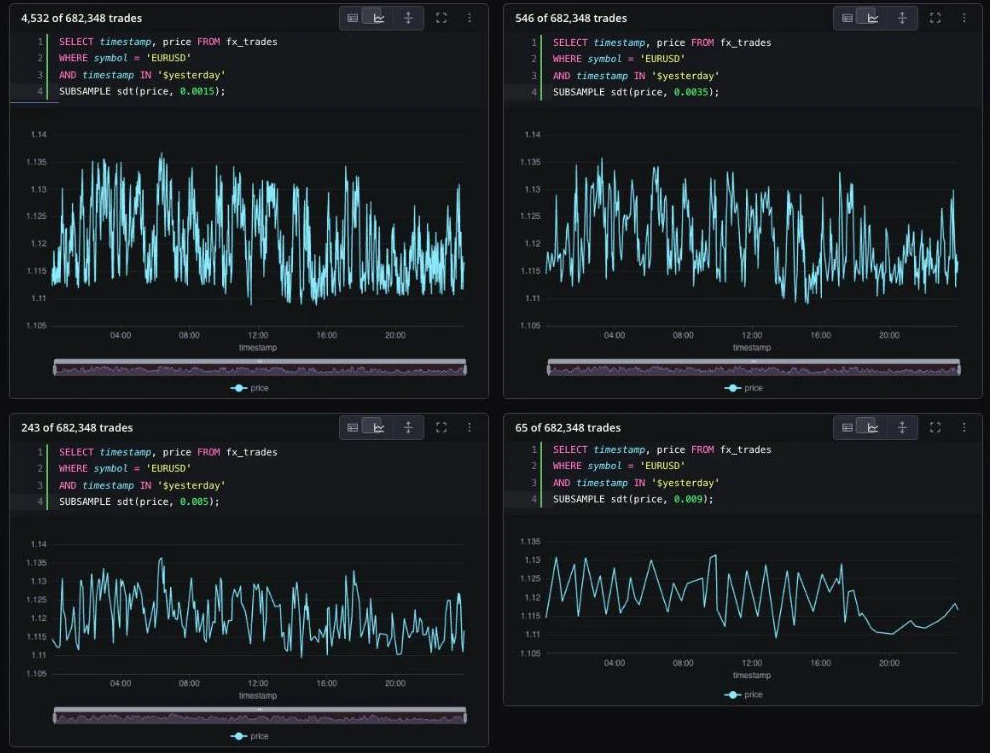Toggle price series legend in 4,532 trades chart
The height and width of the screenshot is (753, 990).
250,388
